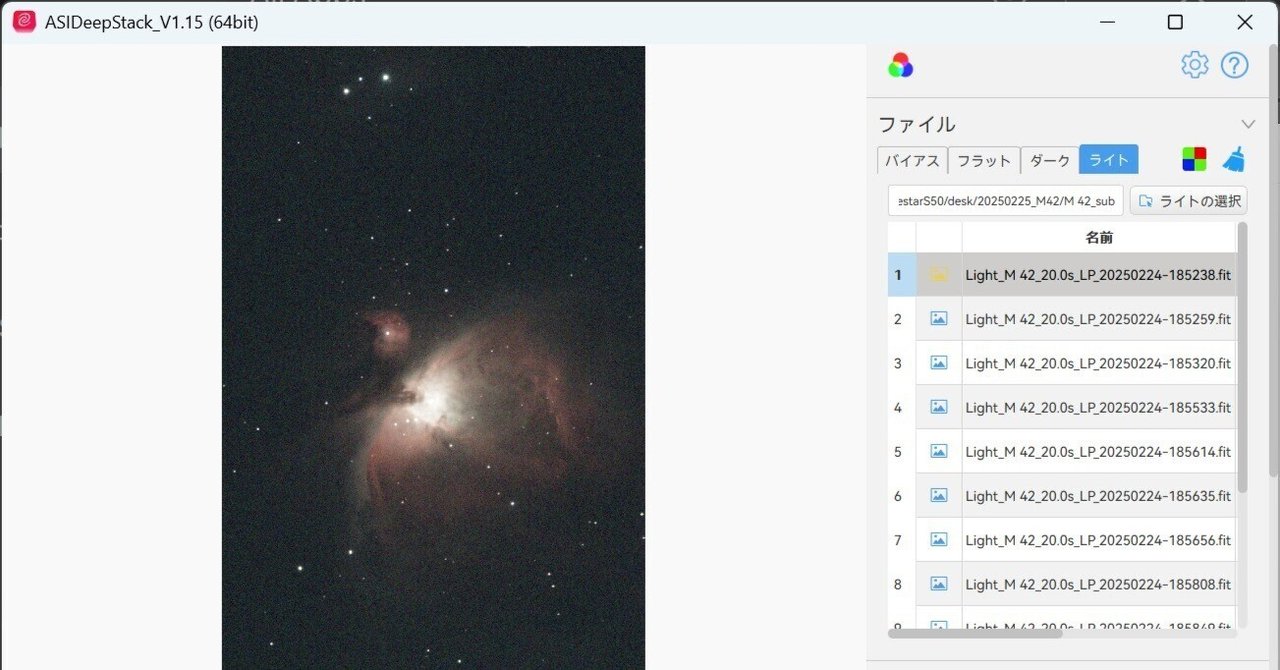
Task: Toggle the ライト tab active state
Action: (x=1108, y=159)
